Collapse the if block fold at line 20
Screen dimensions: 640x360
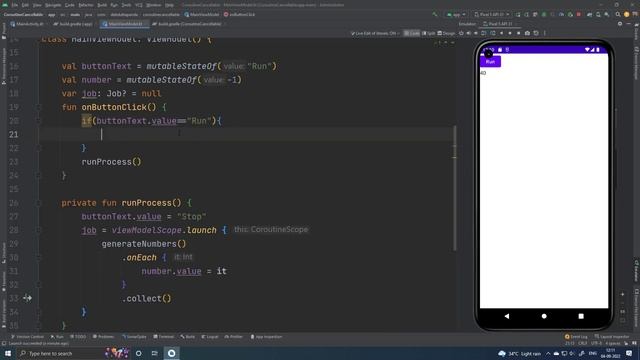38,121
